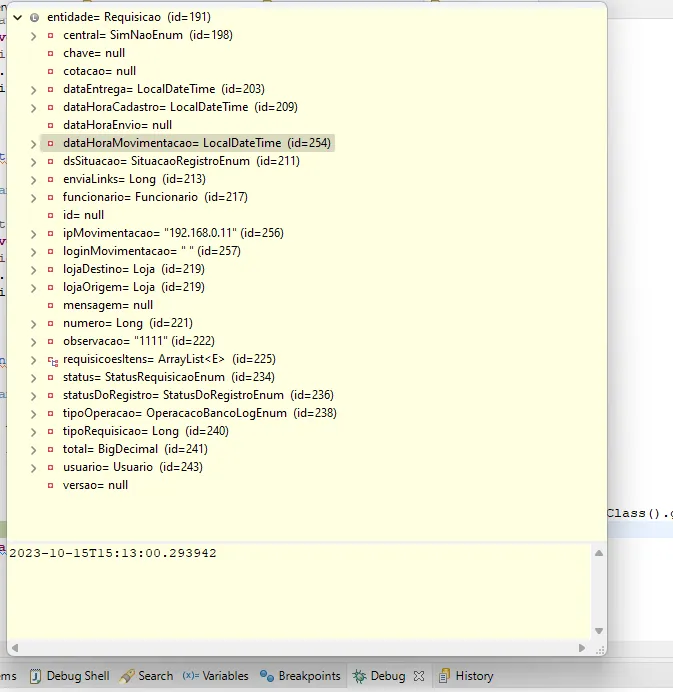Select observacao "1111" row text
The image size is (673, 692).
pyautogui.click(x=139, y=341)
